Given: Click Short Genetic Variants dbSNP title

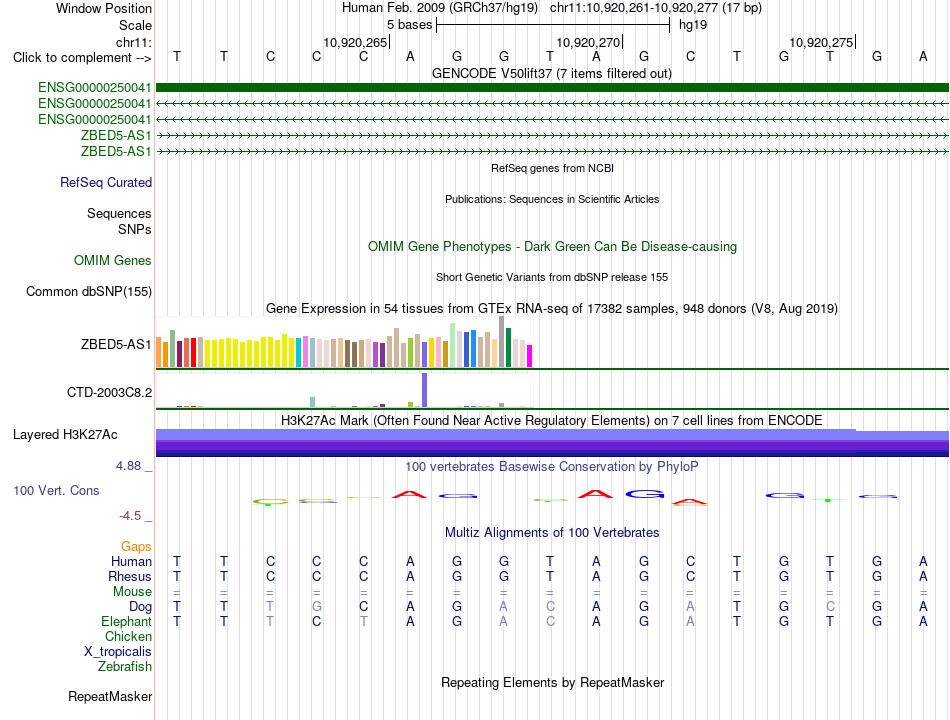Looking at the screenshot, I should pyautogui.click(x=552, y=277).
